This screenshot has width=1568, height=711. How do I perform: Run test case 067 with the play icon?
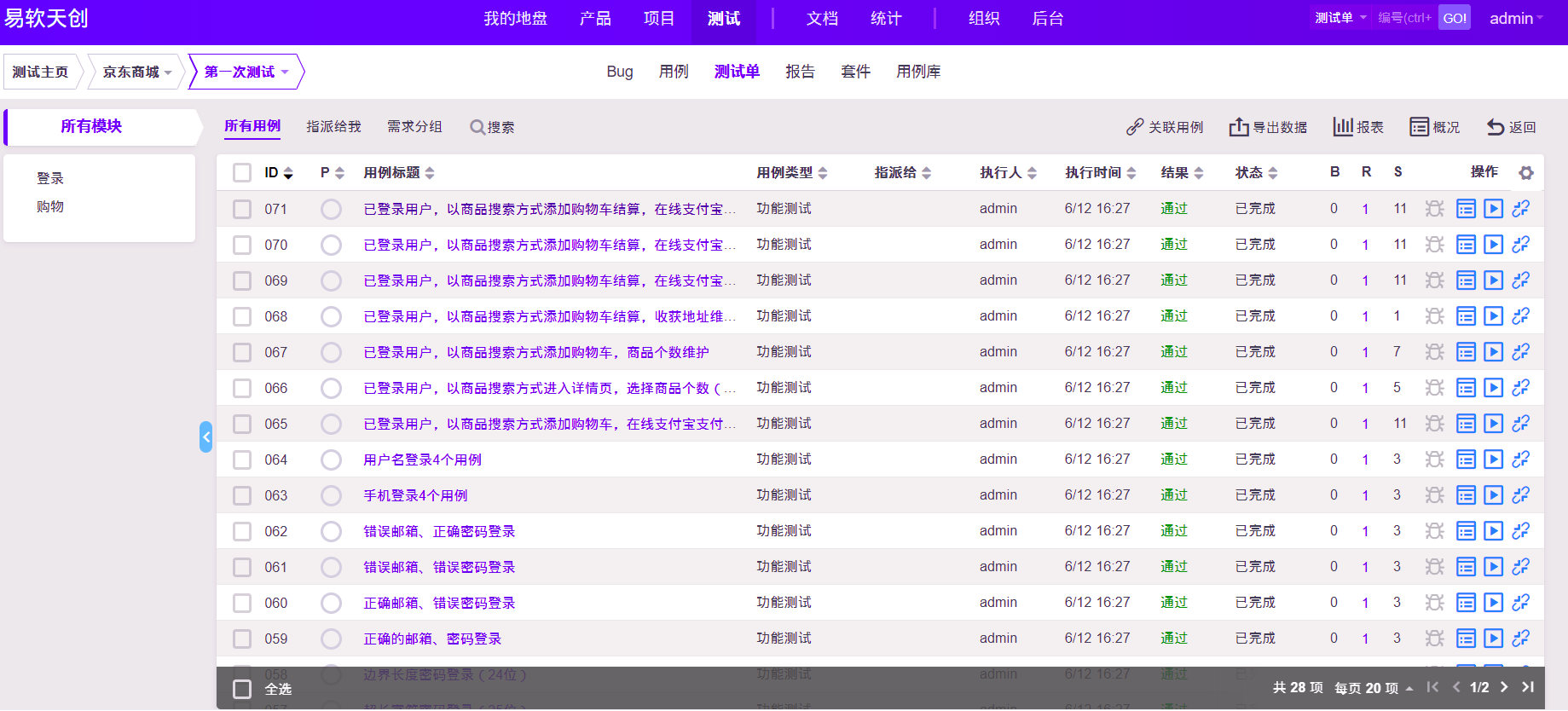1493,352
